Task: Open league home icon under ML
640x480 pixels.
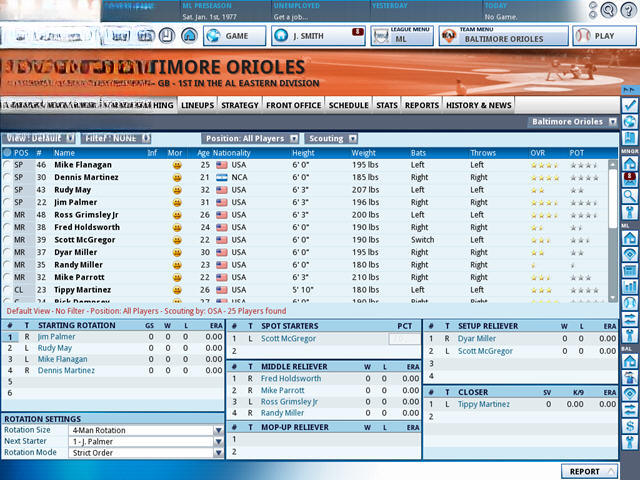Action: (630, 238)
